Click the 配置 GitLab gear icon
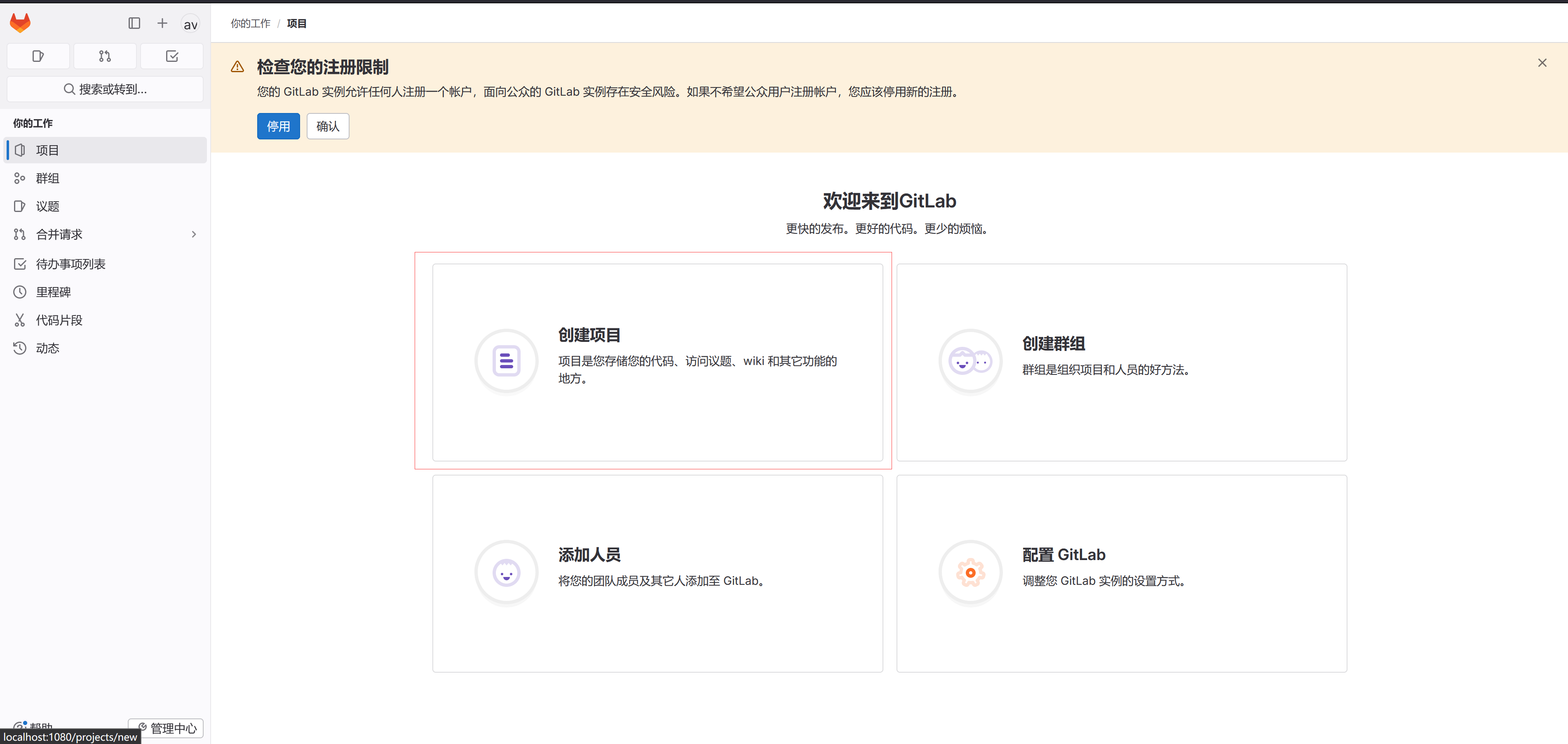The width and height of the screenshot is (1568, 744). 970,573
